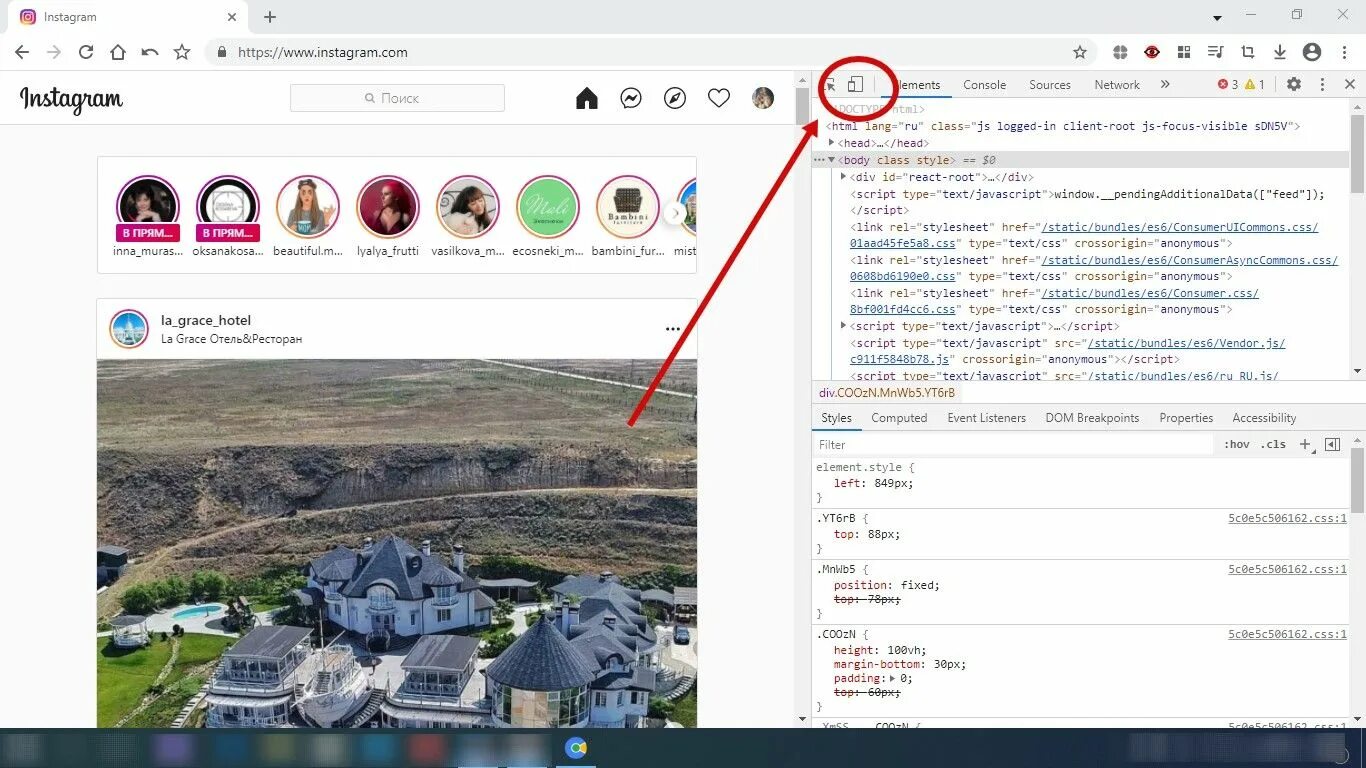Open DevTools settings gear
1366x768 pixels.
click(x=1294, y=85)
